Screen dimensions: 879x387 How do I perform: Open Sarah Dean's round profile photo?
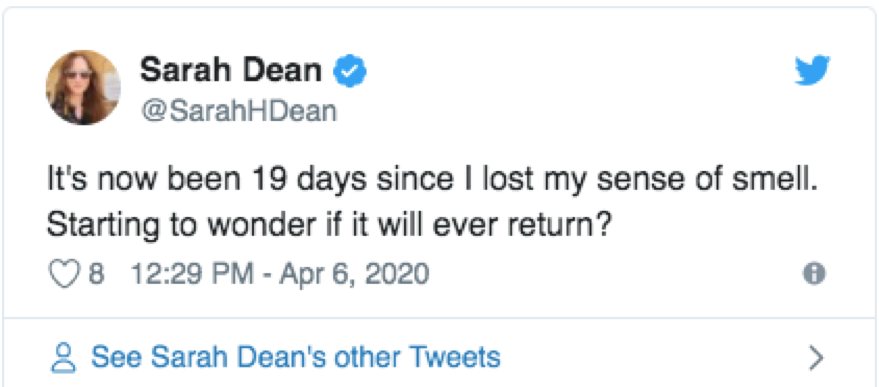coord(83,87)
